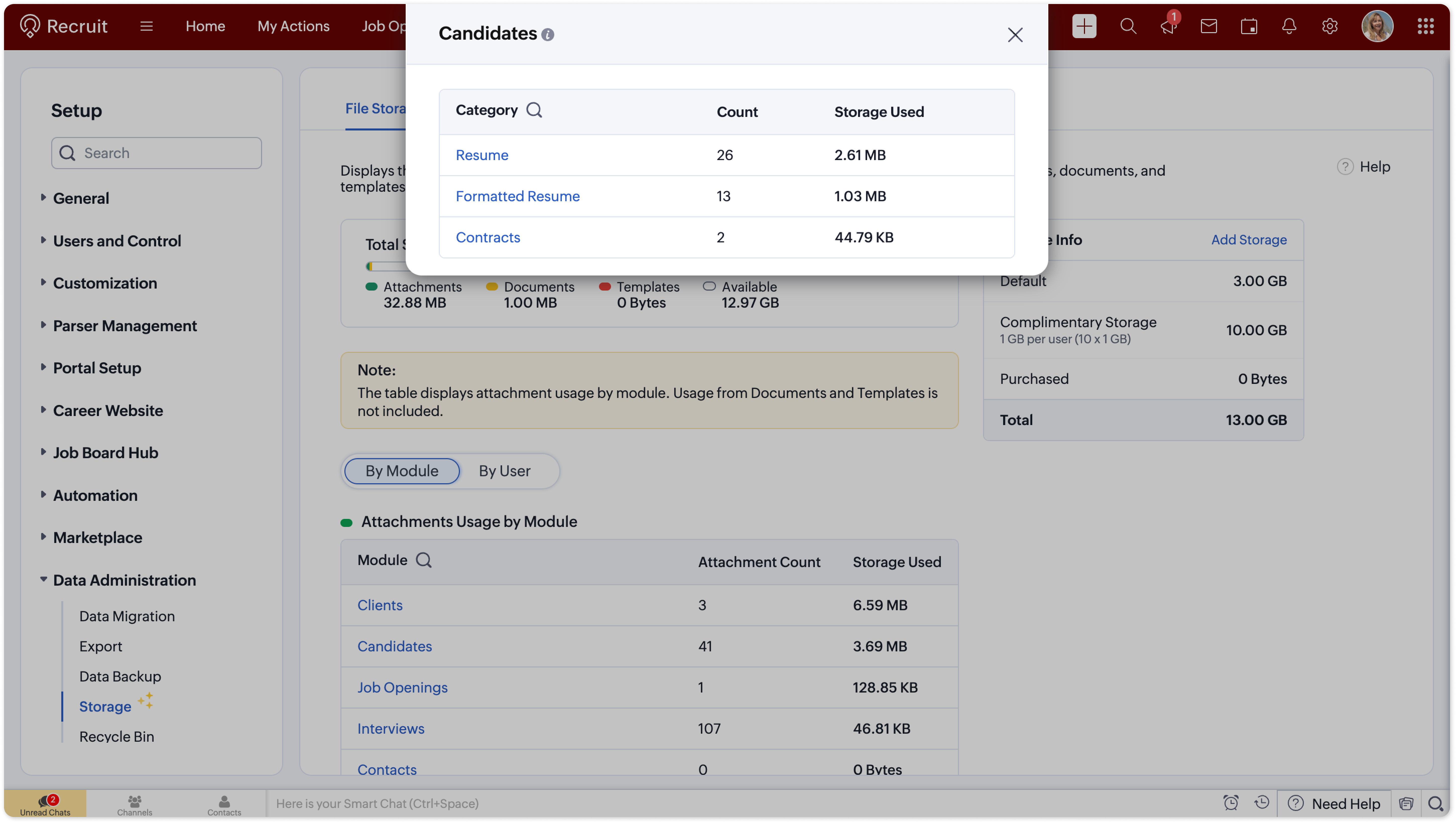Go to the Home tab
The height and width of the screenshot is (823, 1456).
[205, 26]
